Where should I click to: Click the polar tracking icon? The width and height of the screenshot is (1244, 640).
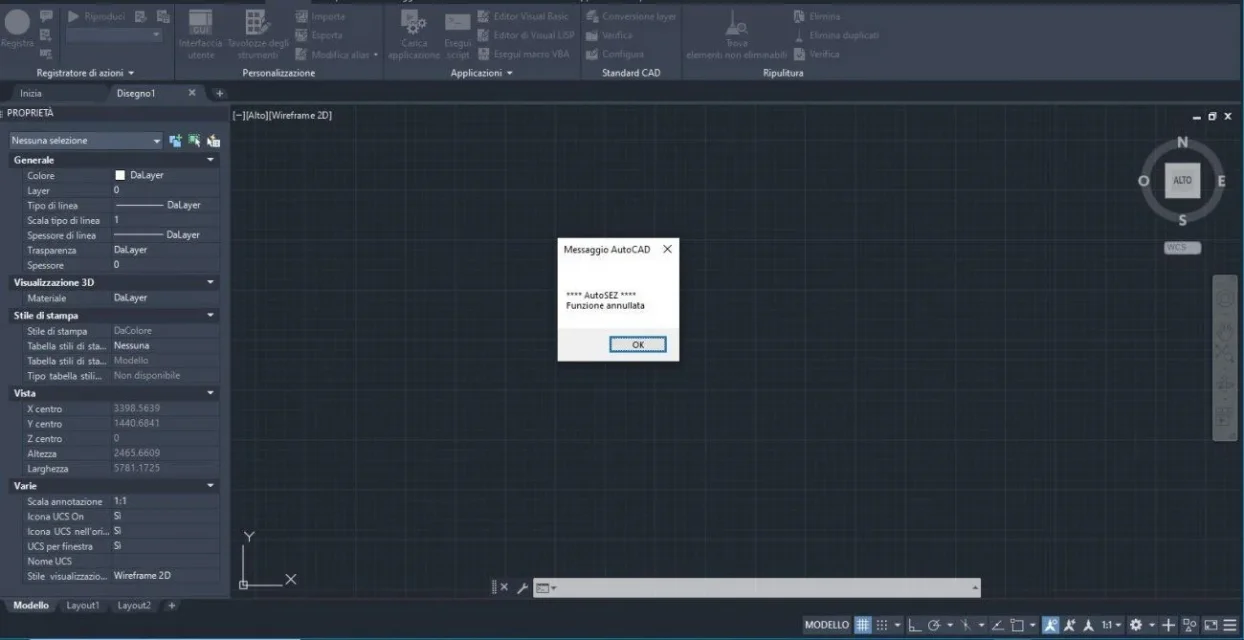click(933, 625)
